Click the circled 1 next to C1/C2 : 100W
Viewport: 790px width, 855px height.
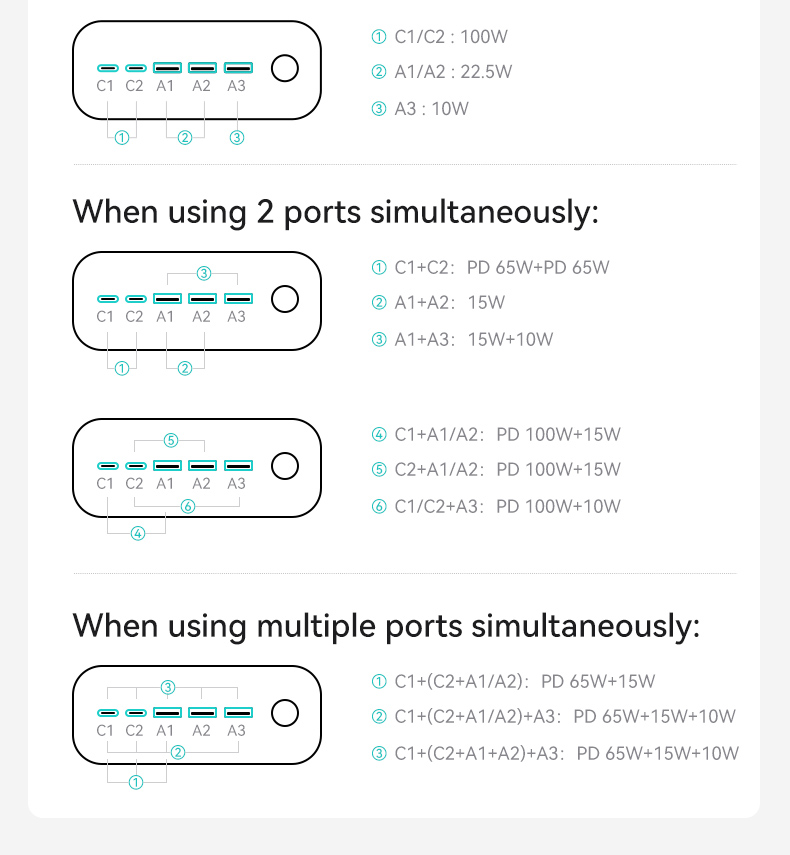click(x=379, y=37)
